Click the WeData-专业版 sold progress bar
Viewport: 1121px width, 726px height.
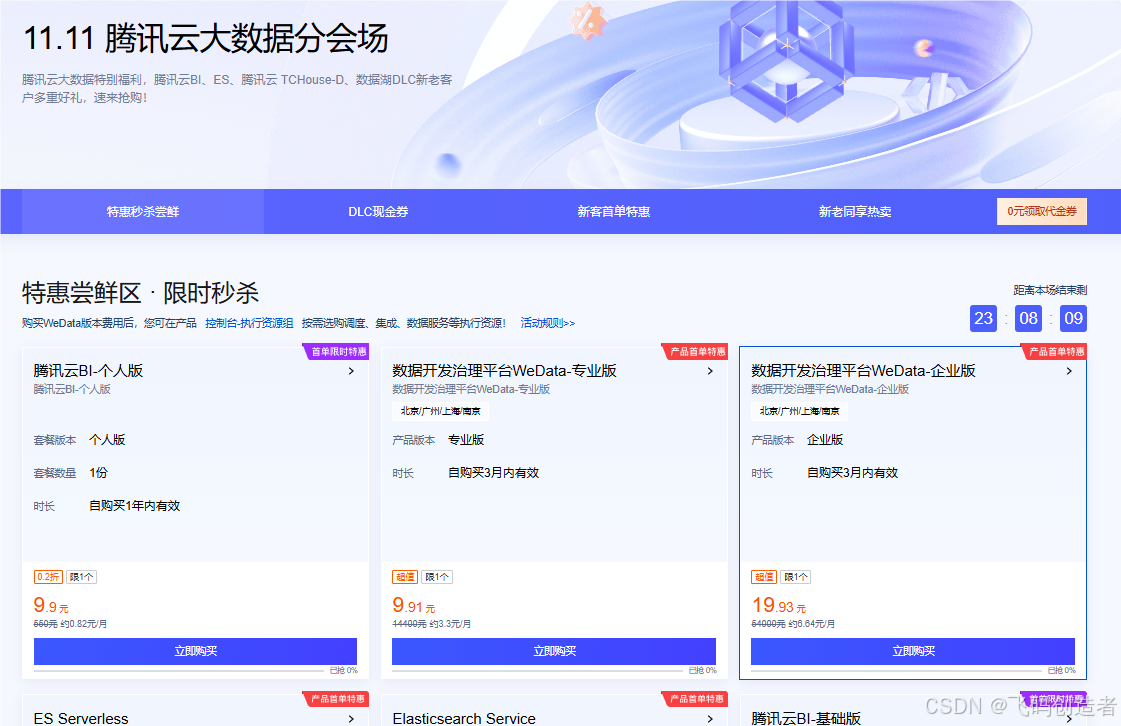pos(538,671)
